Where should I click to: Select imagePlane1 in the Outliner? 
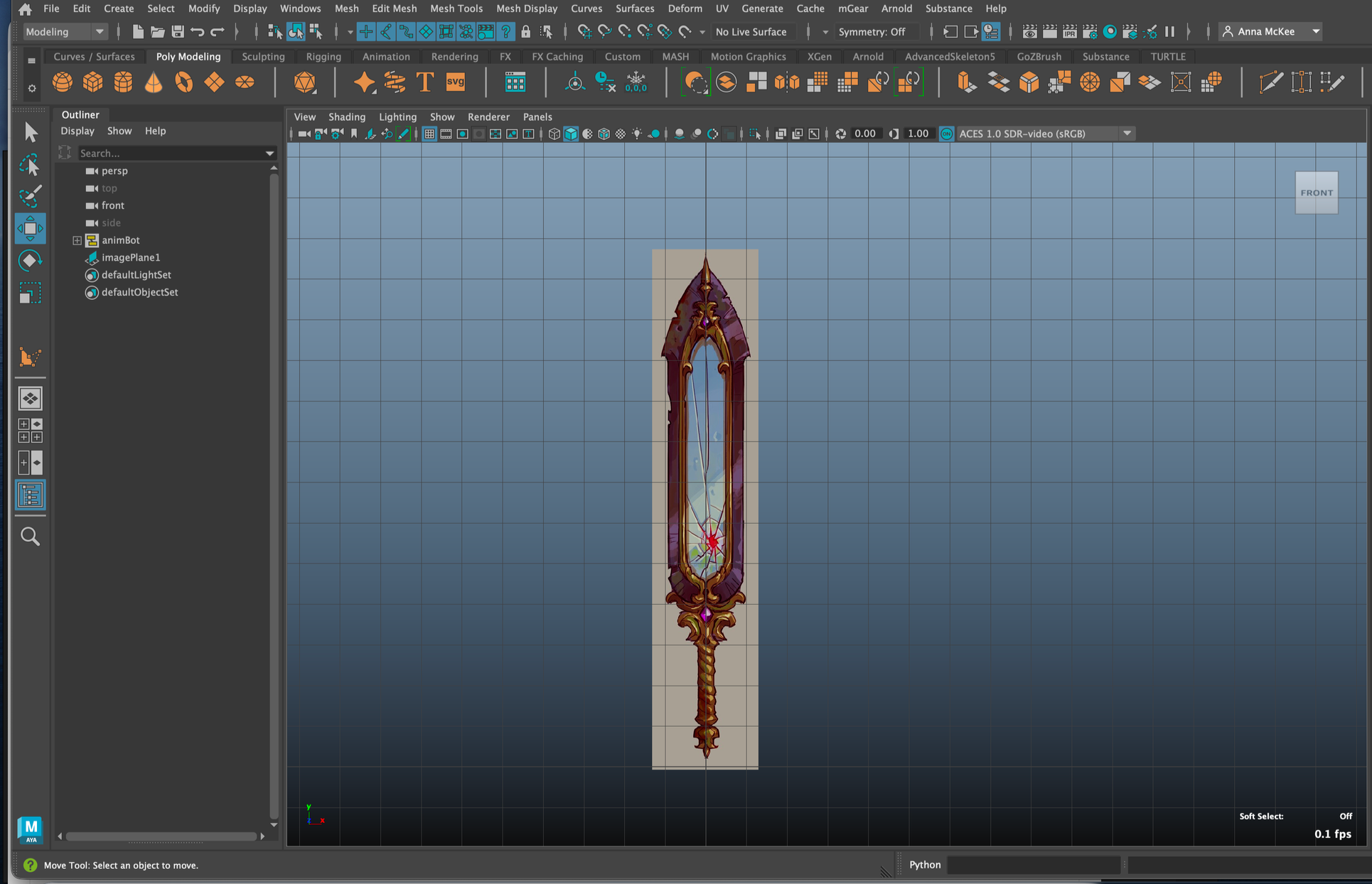tap(131, 257)
